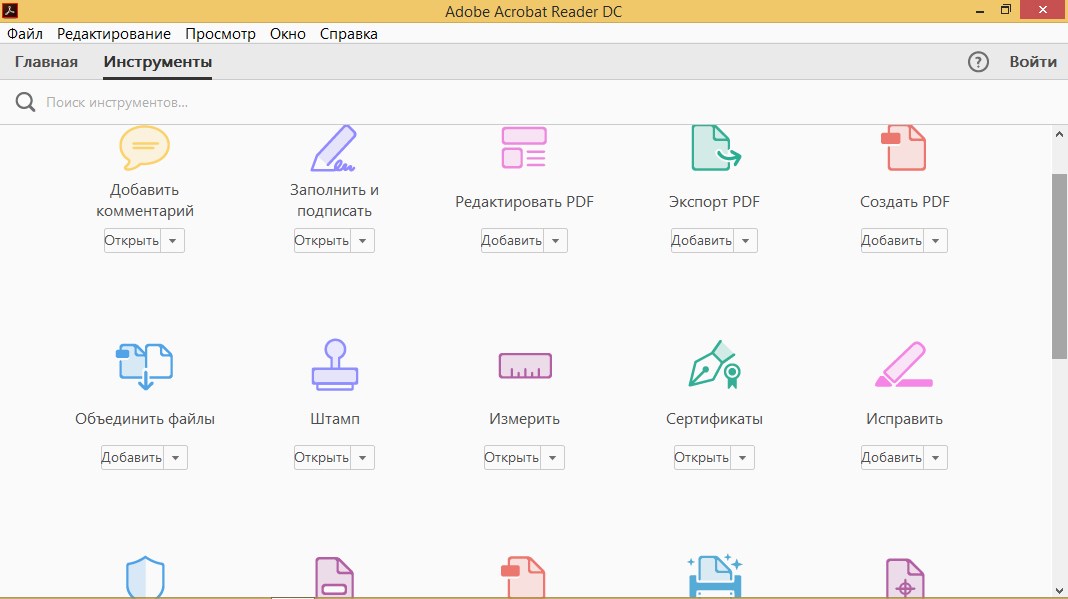Select the Stamp tool icon
Image resolution: width=1068 pixels, height=599 pixels.
pyautogui.click(x=334, y=365)
